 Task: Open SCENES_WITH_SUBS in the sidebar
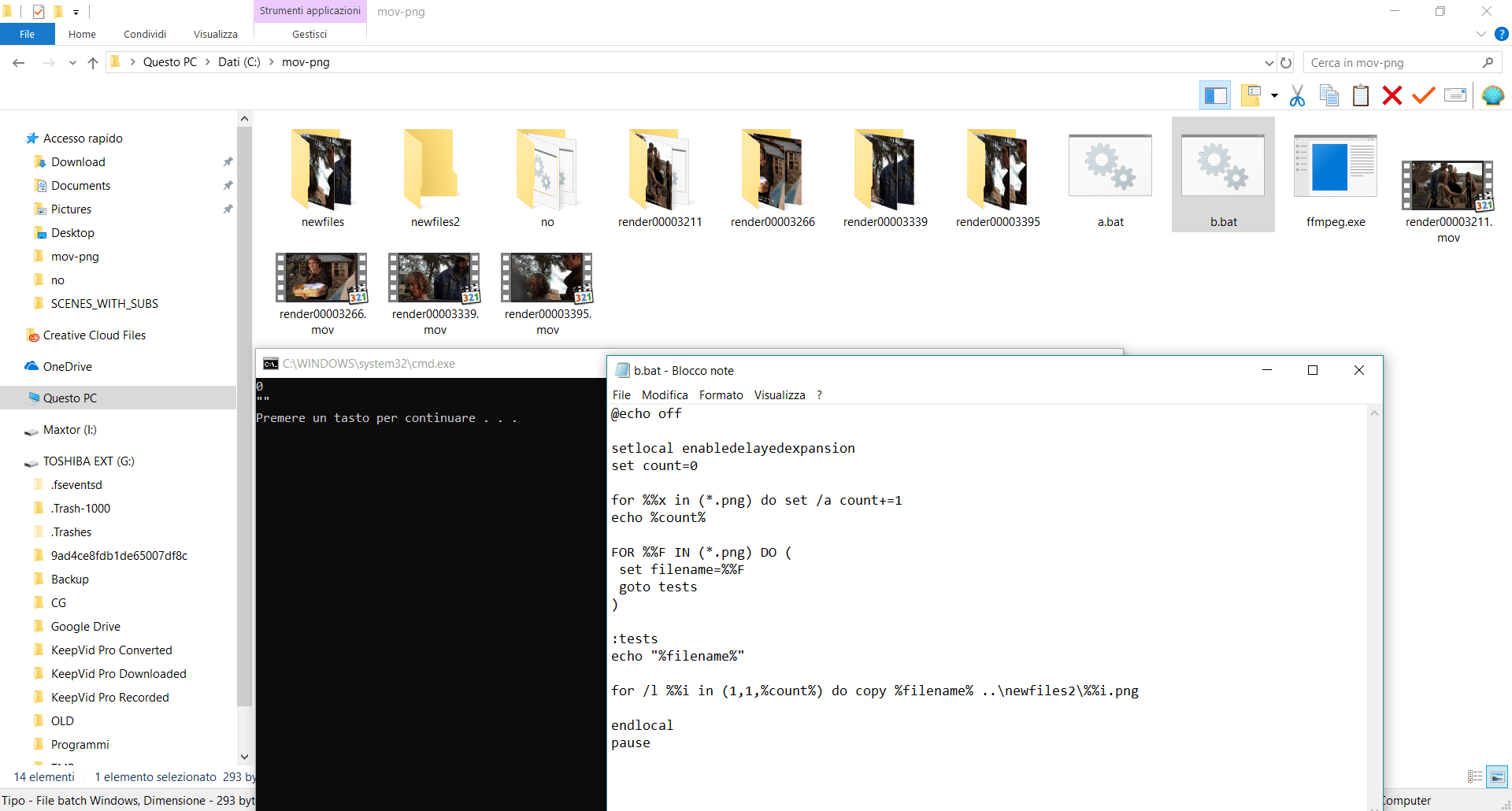coord(104,304)
